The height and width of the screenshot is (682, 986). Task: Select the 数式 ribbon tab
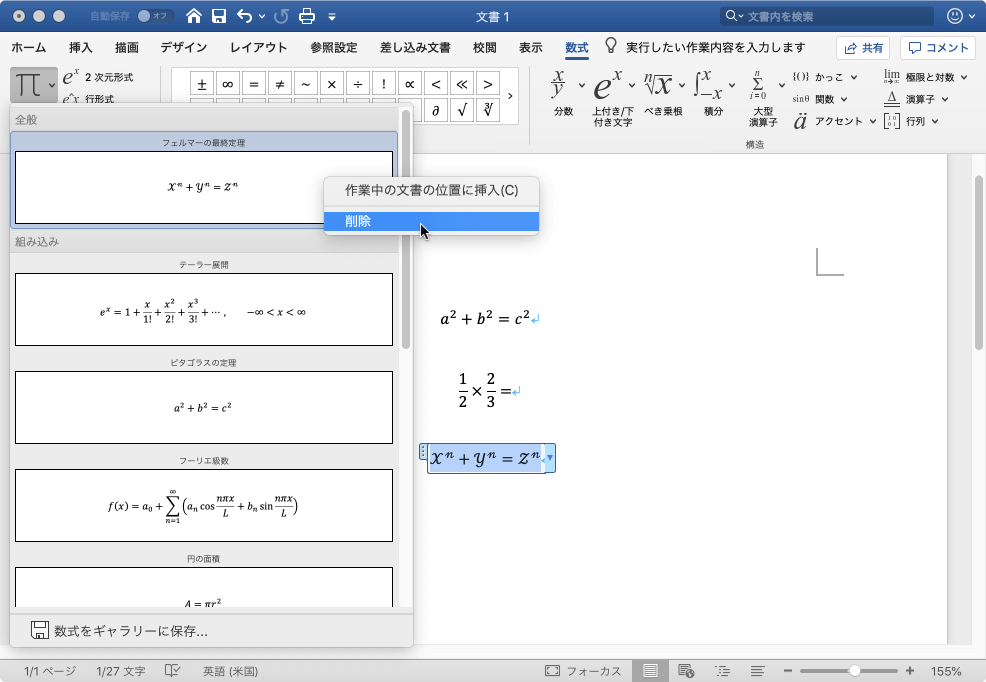coord(577,47)
